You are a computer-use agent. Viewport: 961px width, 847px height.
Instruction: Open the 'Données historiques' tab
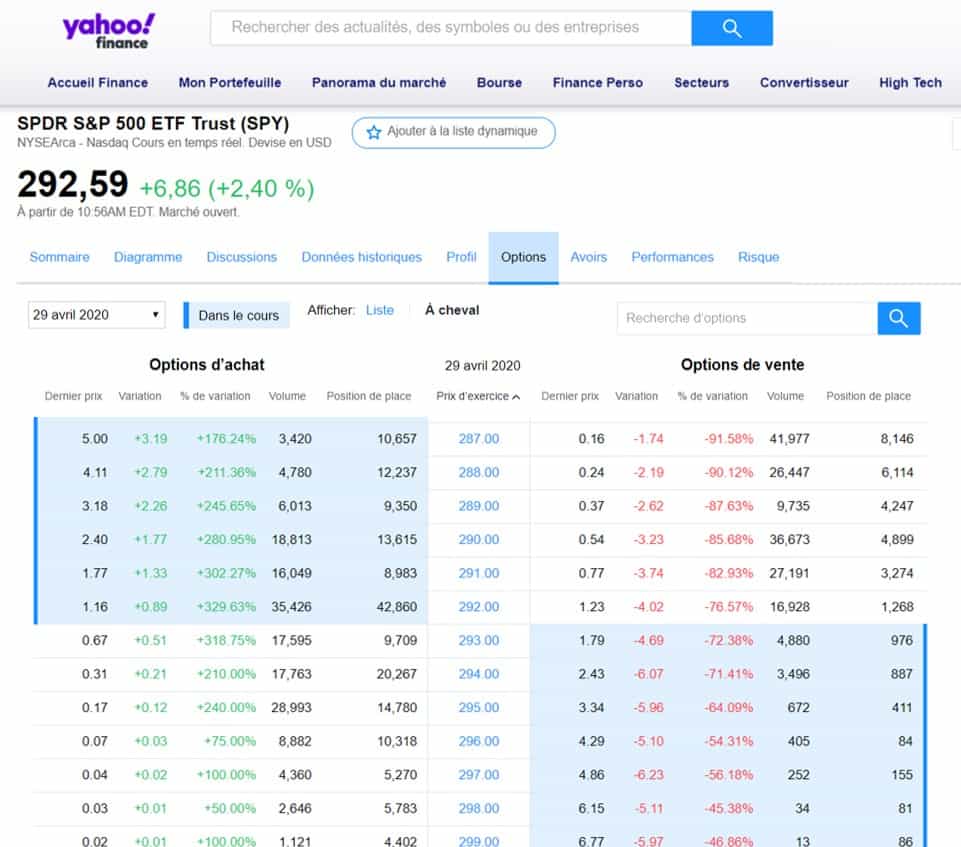tap(361, 257)
